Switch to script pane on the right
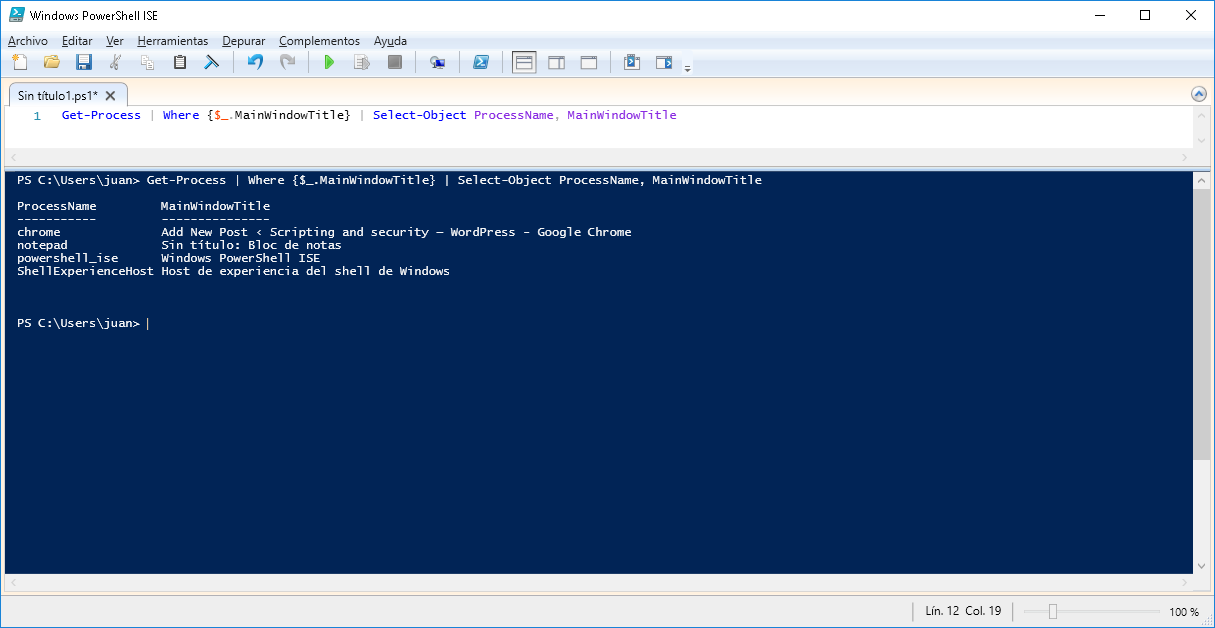 click(556, 62)
